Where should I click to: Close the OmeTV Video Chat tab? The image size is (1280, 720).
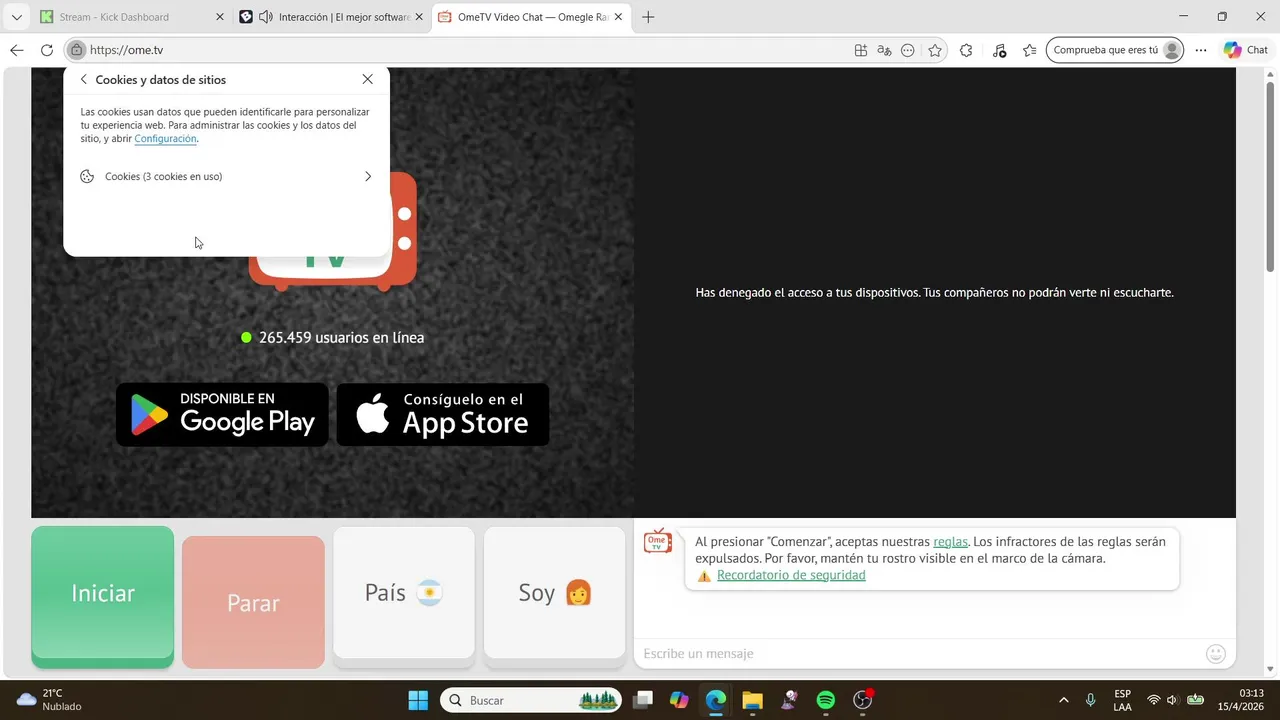(x=619, y=17)
